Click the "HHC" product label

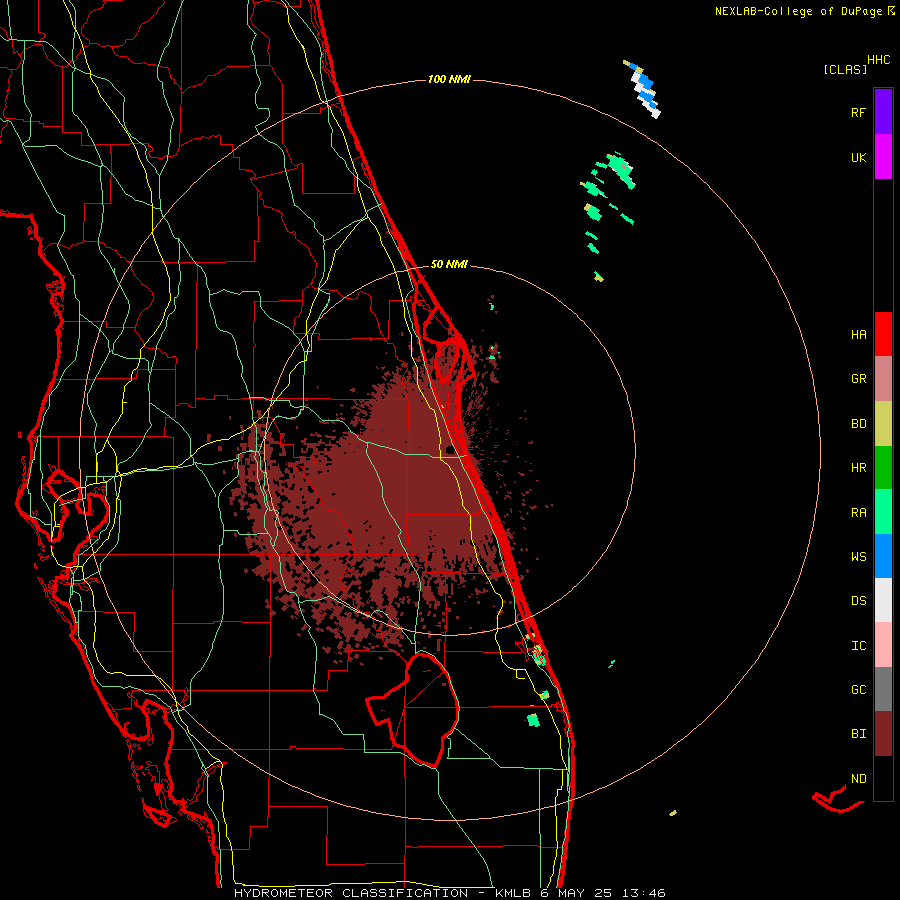point(879,60)
